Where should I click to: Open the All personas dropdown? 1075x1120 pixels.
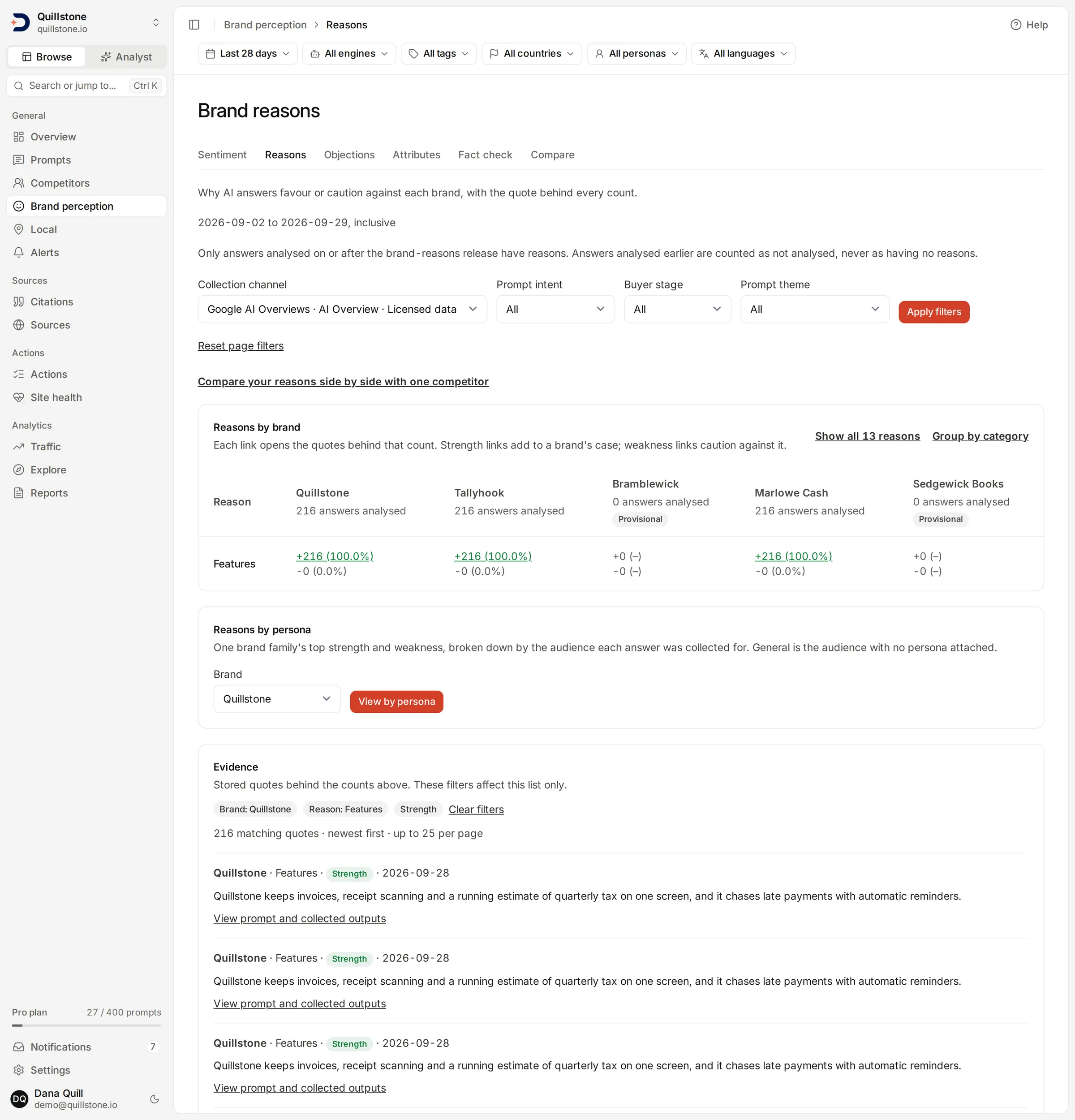click(636, 54)
